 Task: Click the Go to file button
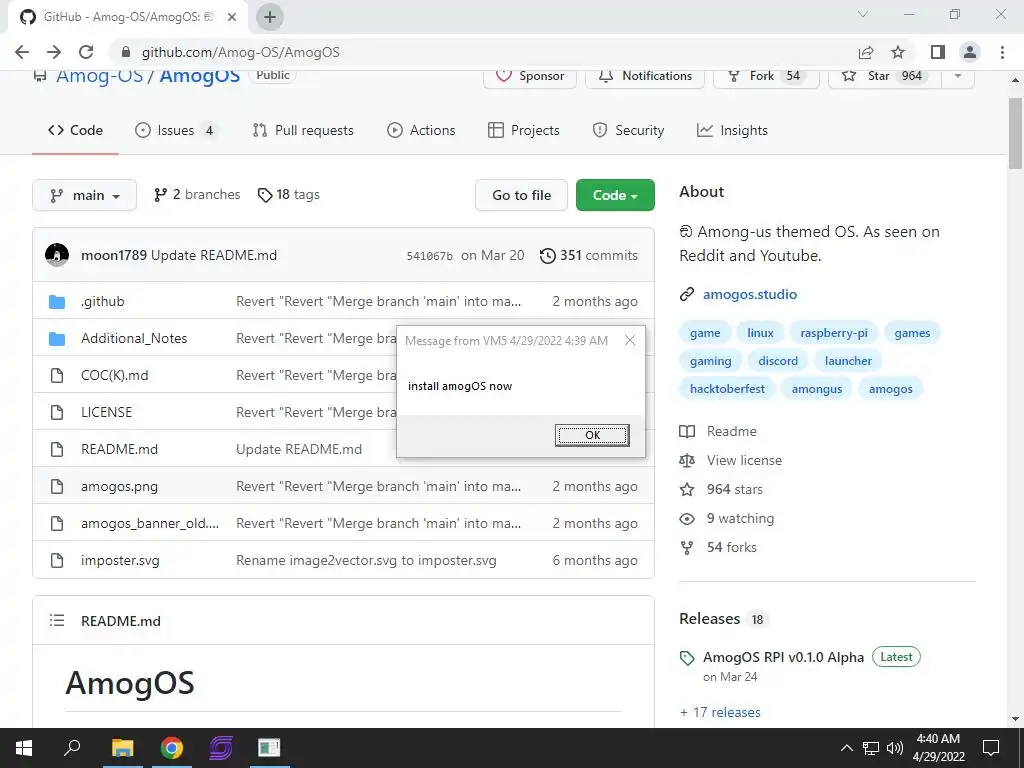pyautogui.click(x=521, y=195)
